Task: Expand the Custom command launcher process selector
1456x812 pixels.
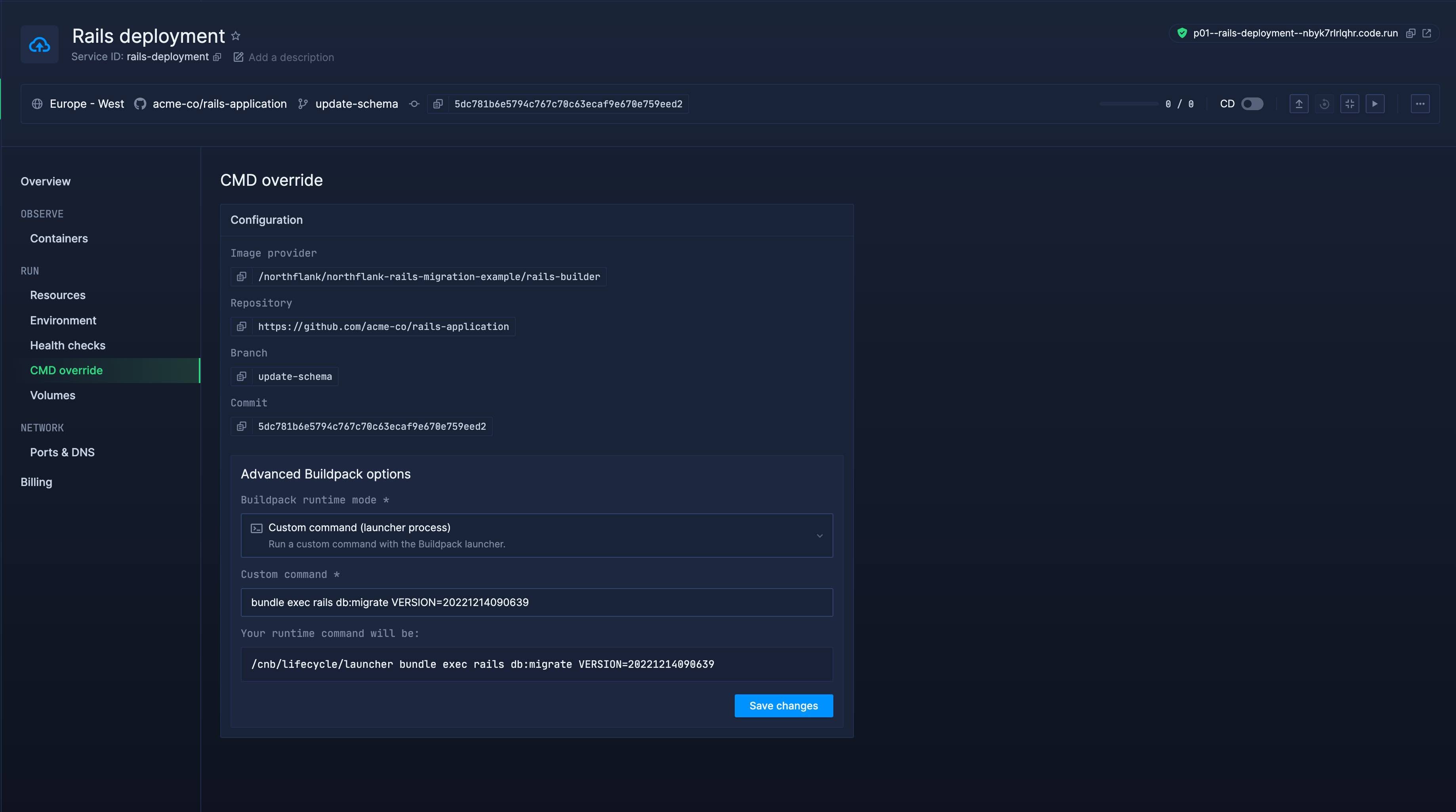Action: click(536, 535)
